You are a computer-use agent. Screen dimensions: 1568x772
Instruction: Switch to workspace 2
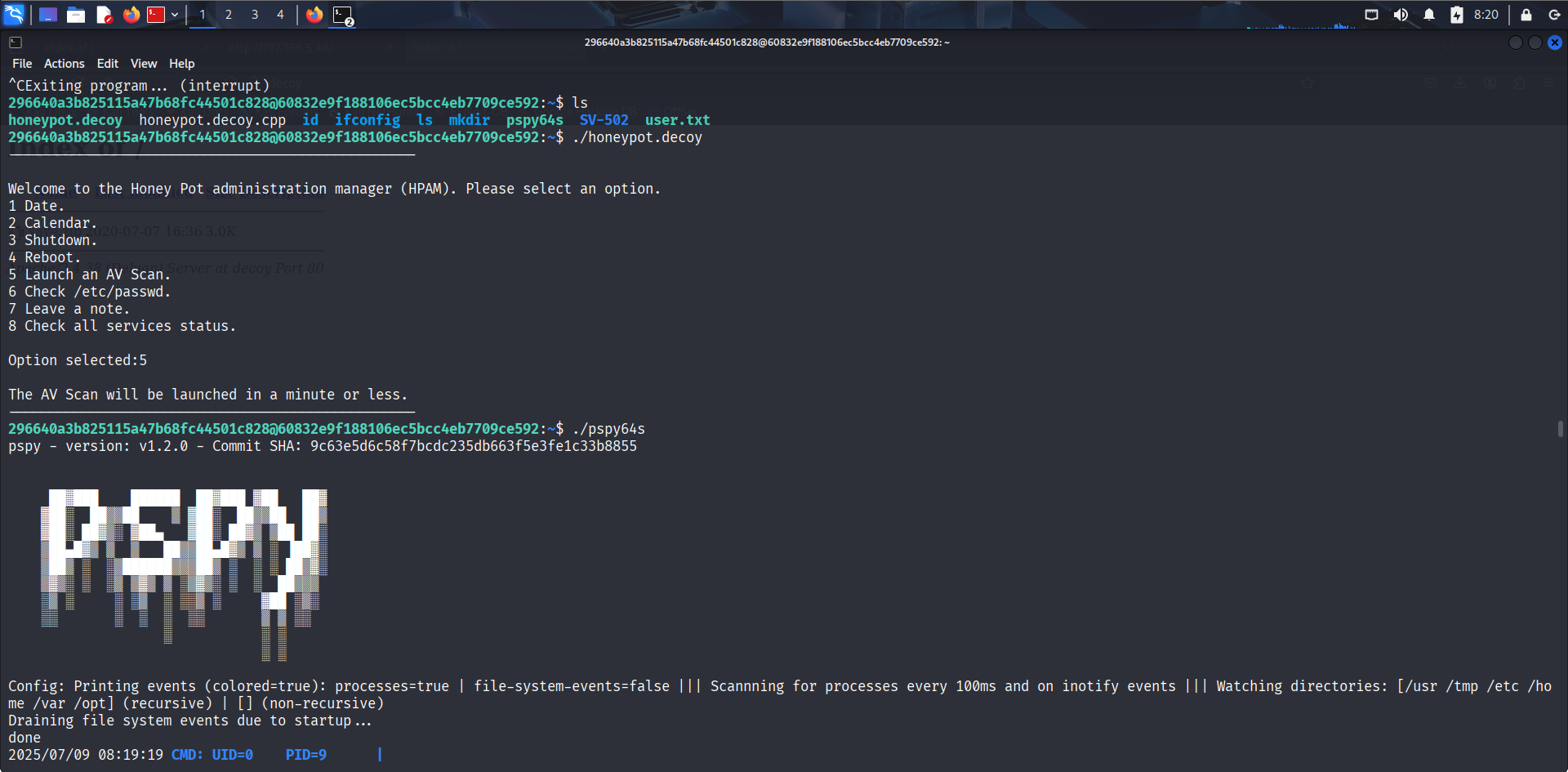(229, 15)
